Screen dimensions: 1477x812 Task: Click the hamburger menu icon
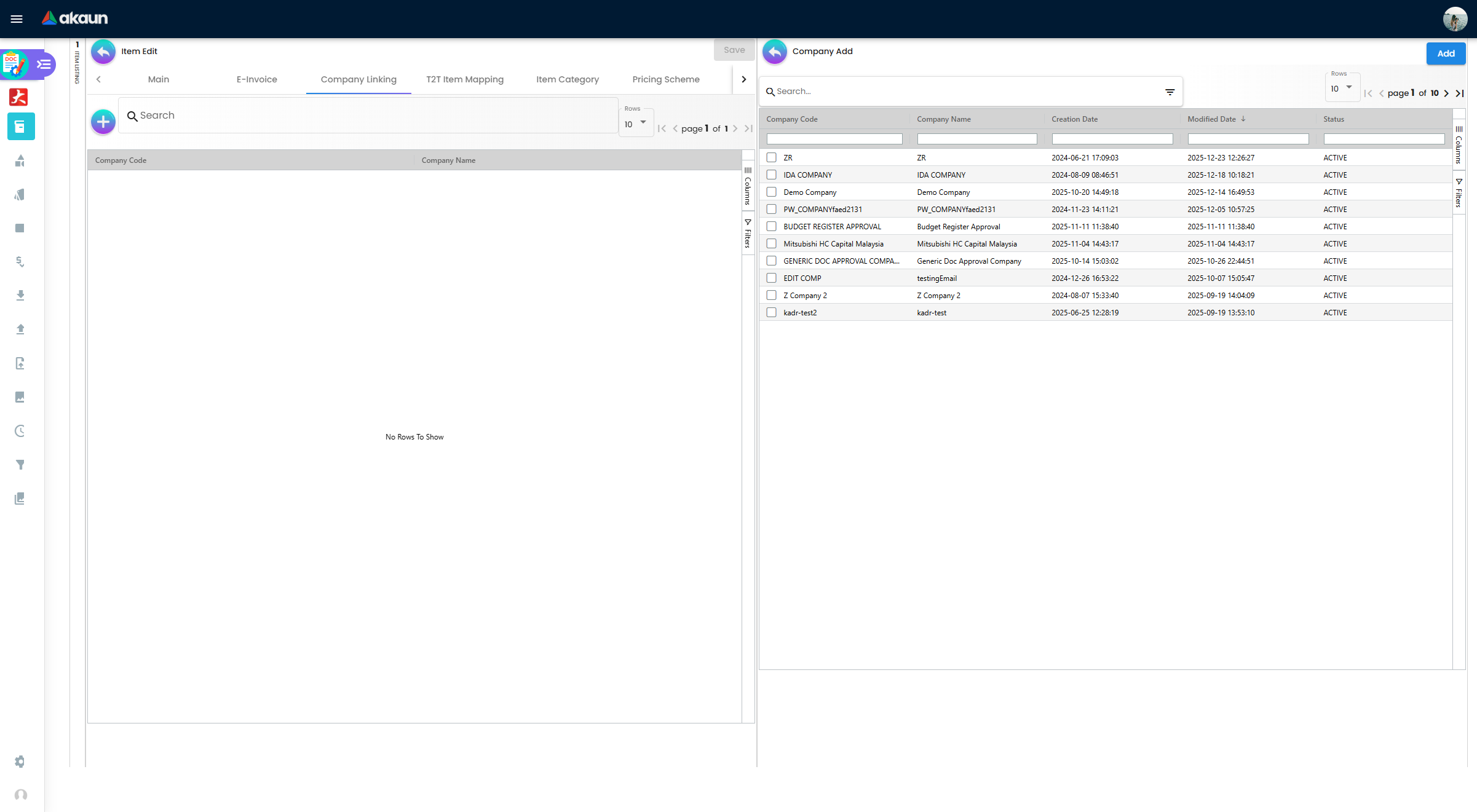tap(17, 19)
